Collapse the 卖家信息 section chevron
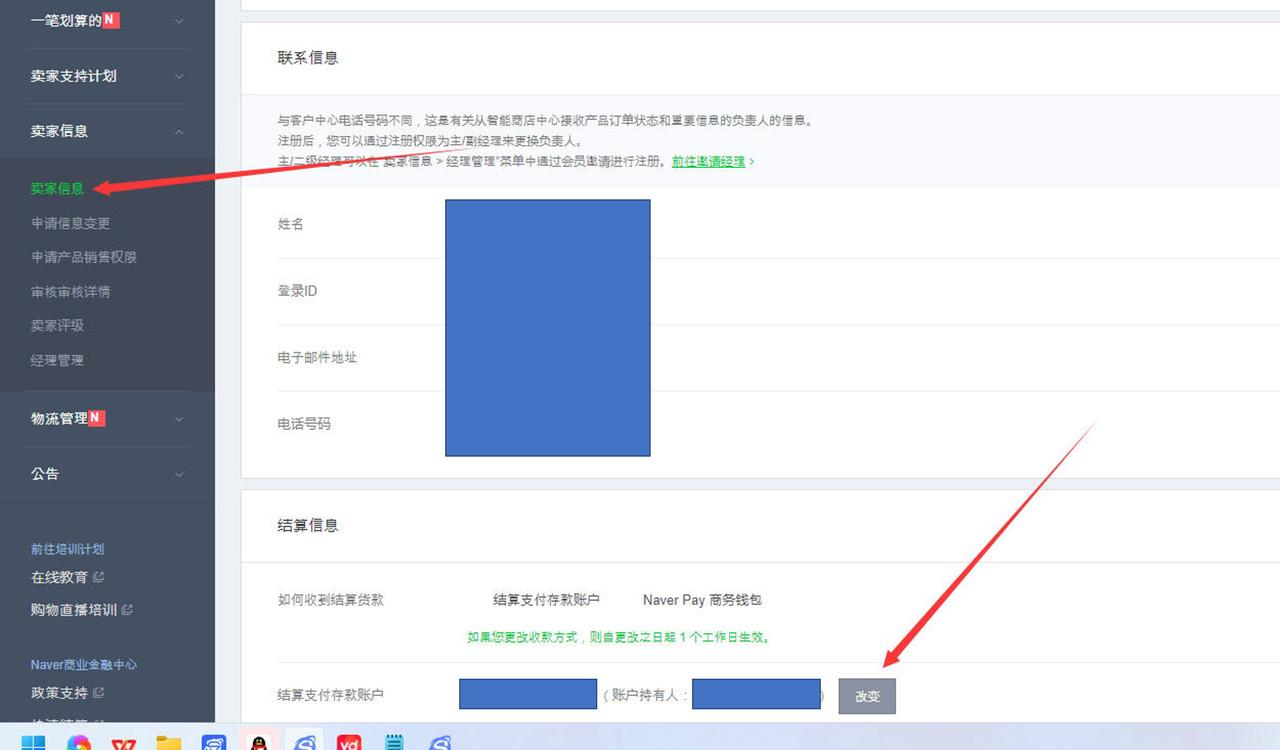 click(x=179, y=131)
